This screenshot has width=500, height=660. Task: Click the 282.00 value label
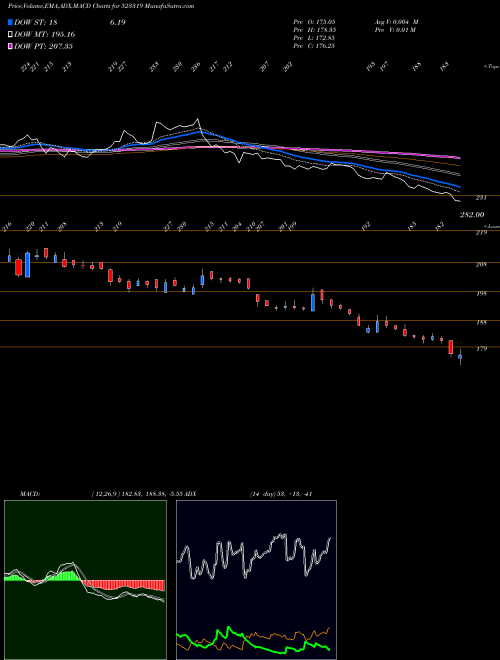[x=471, y=215]
